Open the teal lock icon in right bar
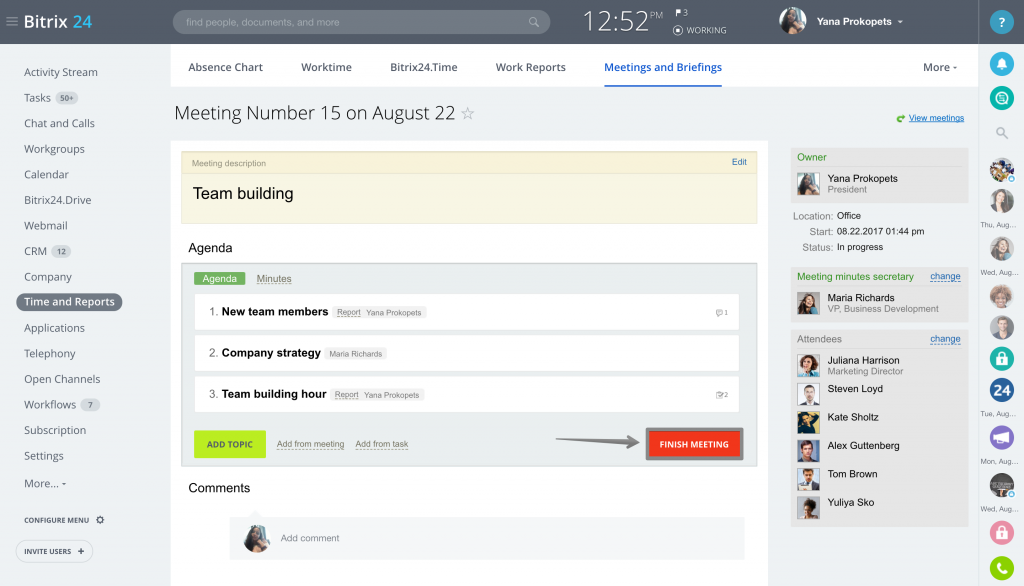 pos(1001,358)
